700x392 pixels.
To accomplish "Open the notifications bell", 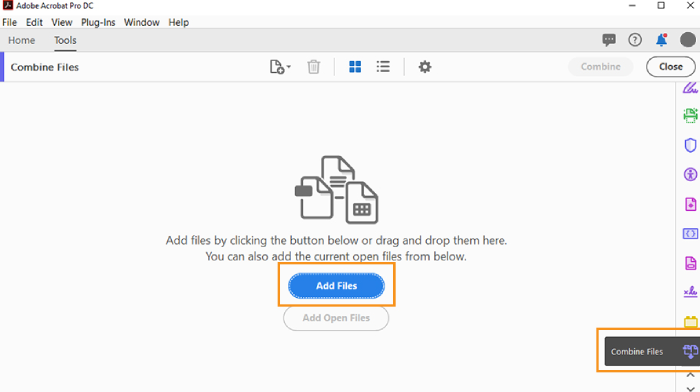I will [661, 40].
